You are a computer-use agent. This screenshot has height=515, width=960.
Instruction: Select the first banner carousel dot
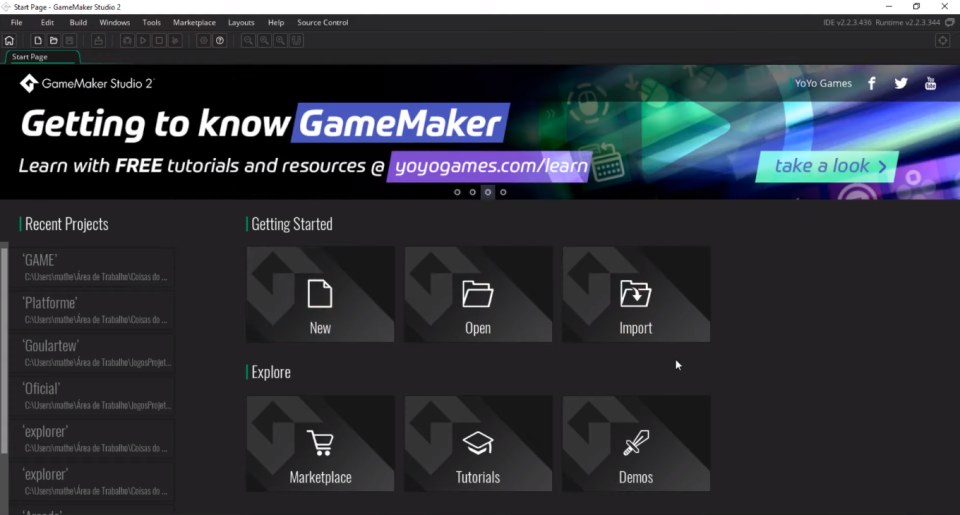pos(457,192)
